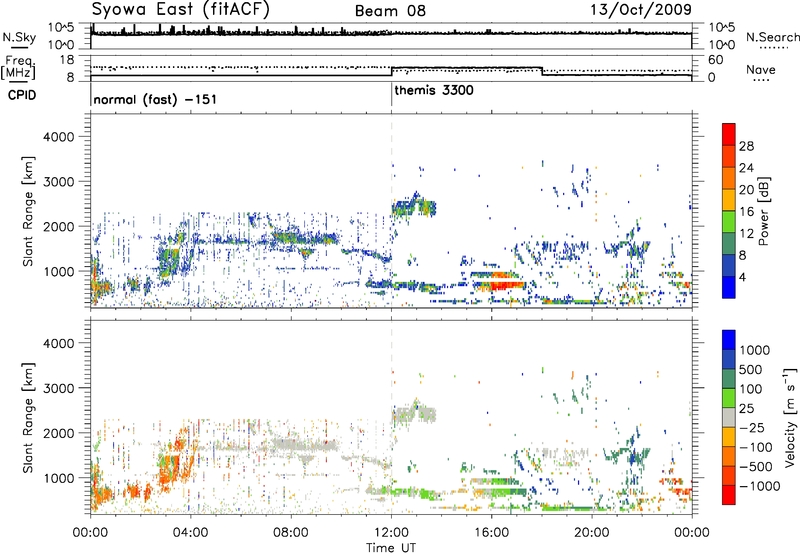Click the '4000' range tick in the power panel
This screenshot has width=800, height=554.
tap(59, 137)
